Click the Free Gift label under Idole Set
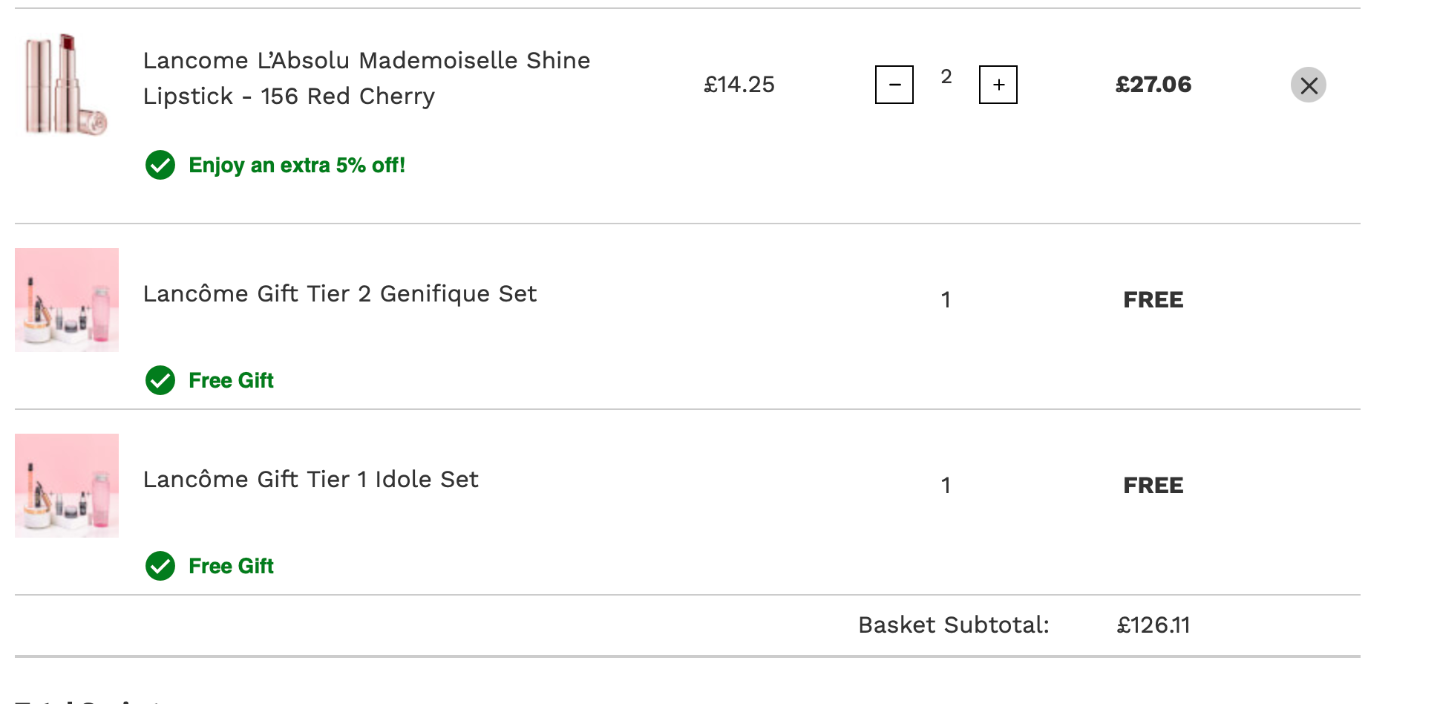The image size is (1440, 704). (231, 567)
